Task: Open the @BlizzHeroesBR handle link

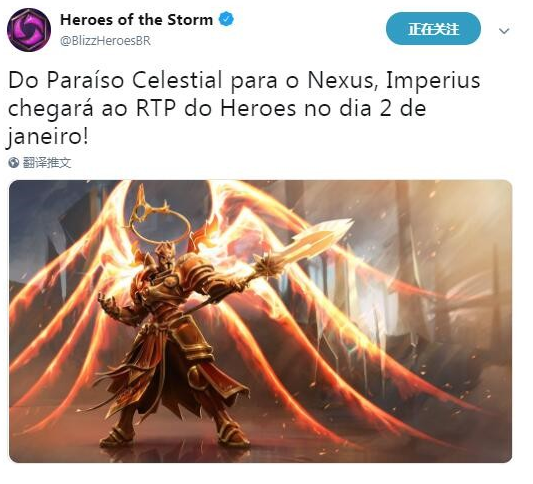Action: pos(105,41)
